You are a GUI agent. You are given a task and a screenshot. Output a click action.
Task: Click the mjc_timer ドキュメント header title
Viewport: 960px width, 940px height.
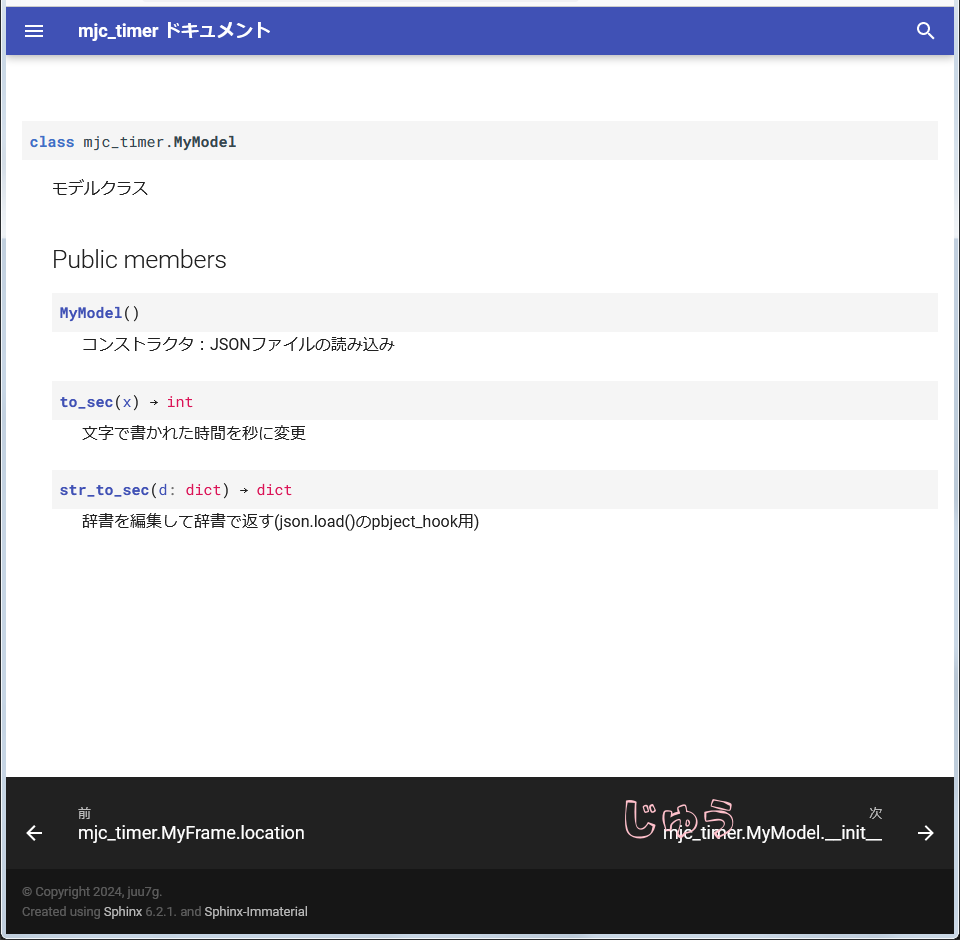174,31
